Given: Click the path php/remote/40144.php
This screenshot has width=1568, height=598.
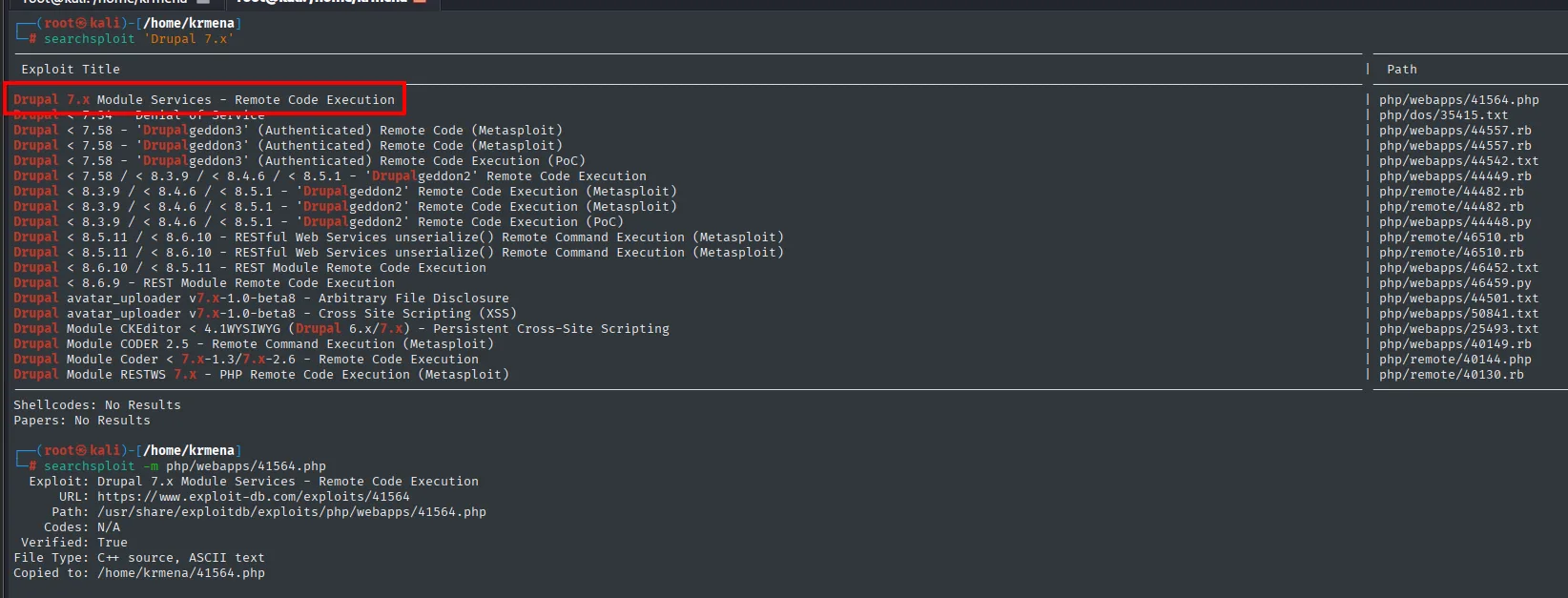Looking at the screenshot, I should pyautogui.click(x=1455, y=360).
